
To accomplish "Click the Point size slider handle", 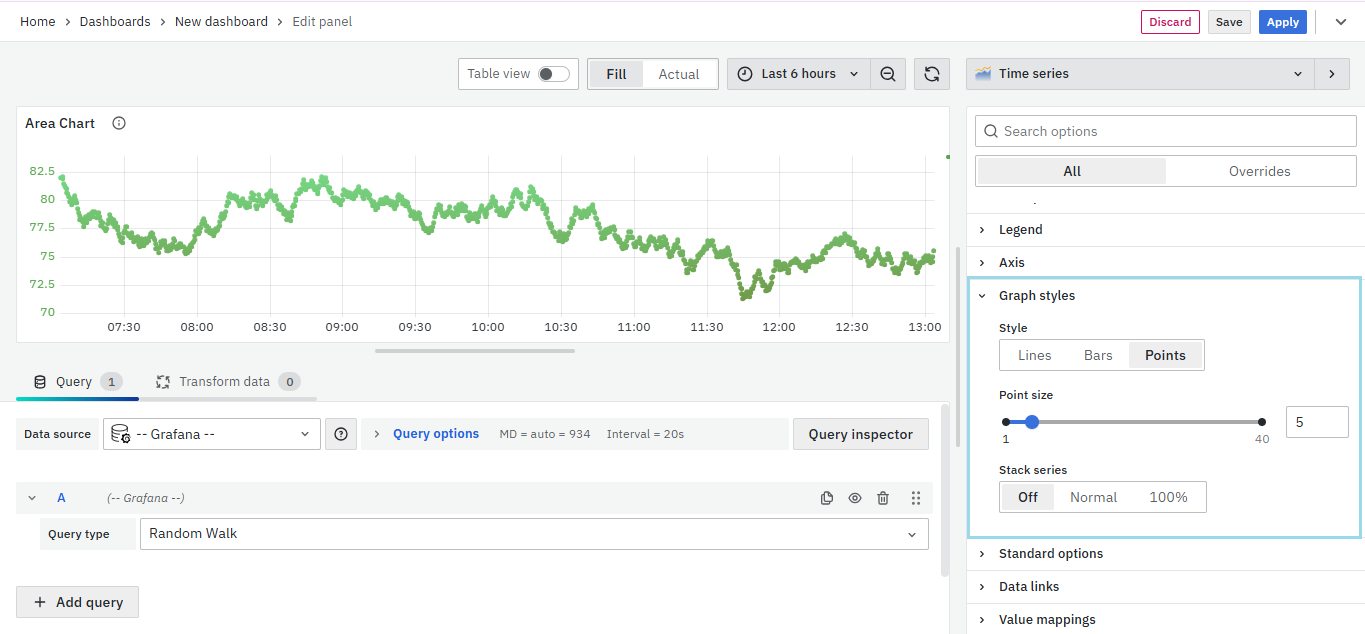I will tap(1032, 422).
